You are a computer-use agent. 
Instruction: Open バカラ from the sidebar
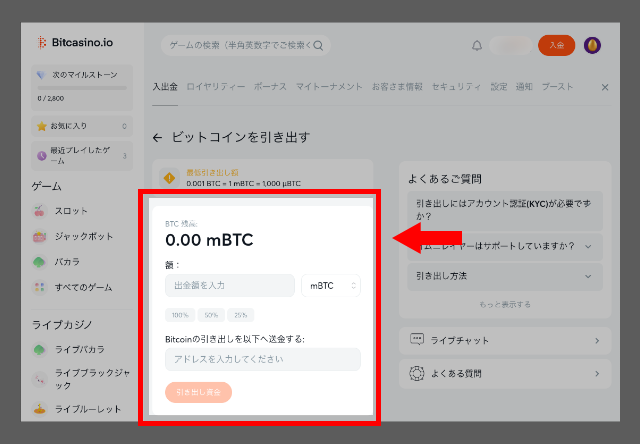coord(67,262)
